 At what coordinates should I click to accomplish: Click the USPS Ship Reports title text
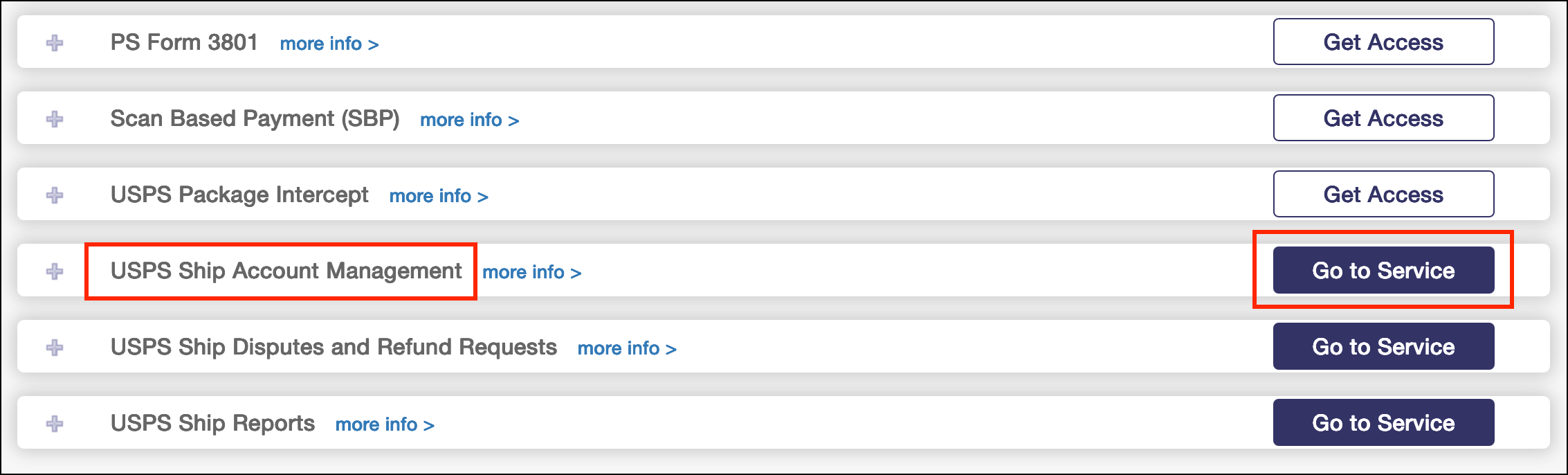point(212,423)
